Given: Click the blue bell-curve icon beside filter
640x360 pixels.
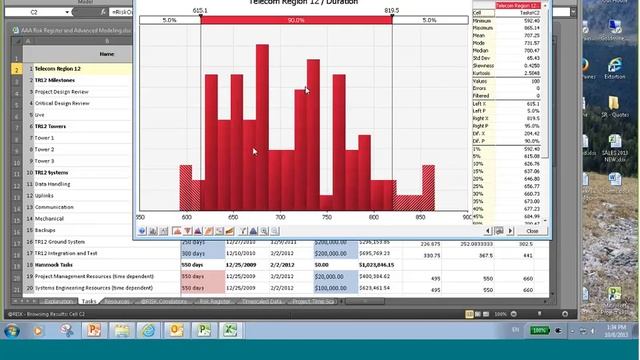Looking at the screenshot, I should (253, 231).
